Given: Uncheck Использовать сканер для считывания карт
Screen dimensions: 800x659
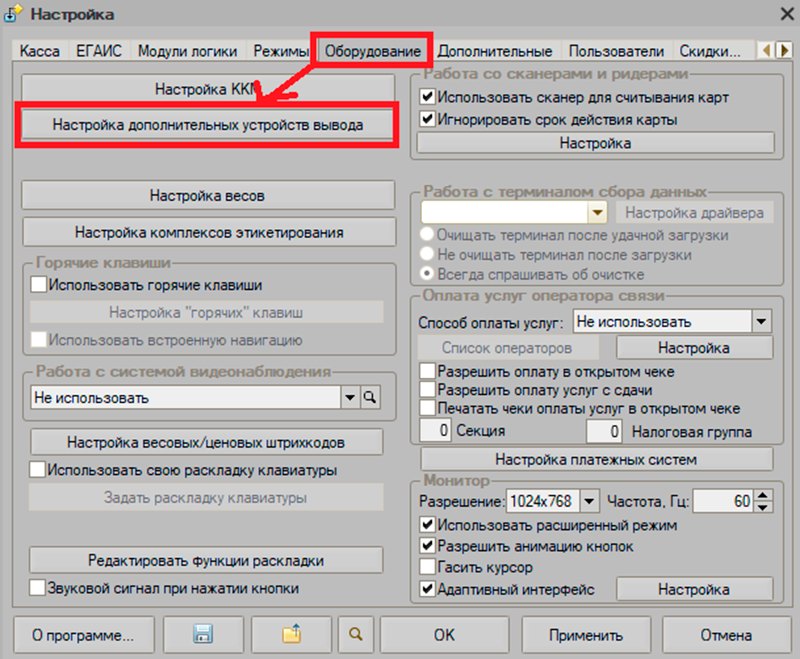Looking at the screenshot, I should (427, 96).
